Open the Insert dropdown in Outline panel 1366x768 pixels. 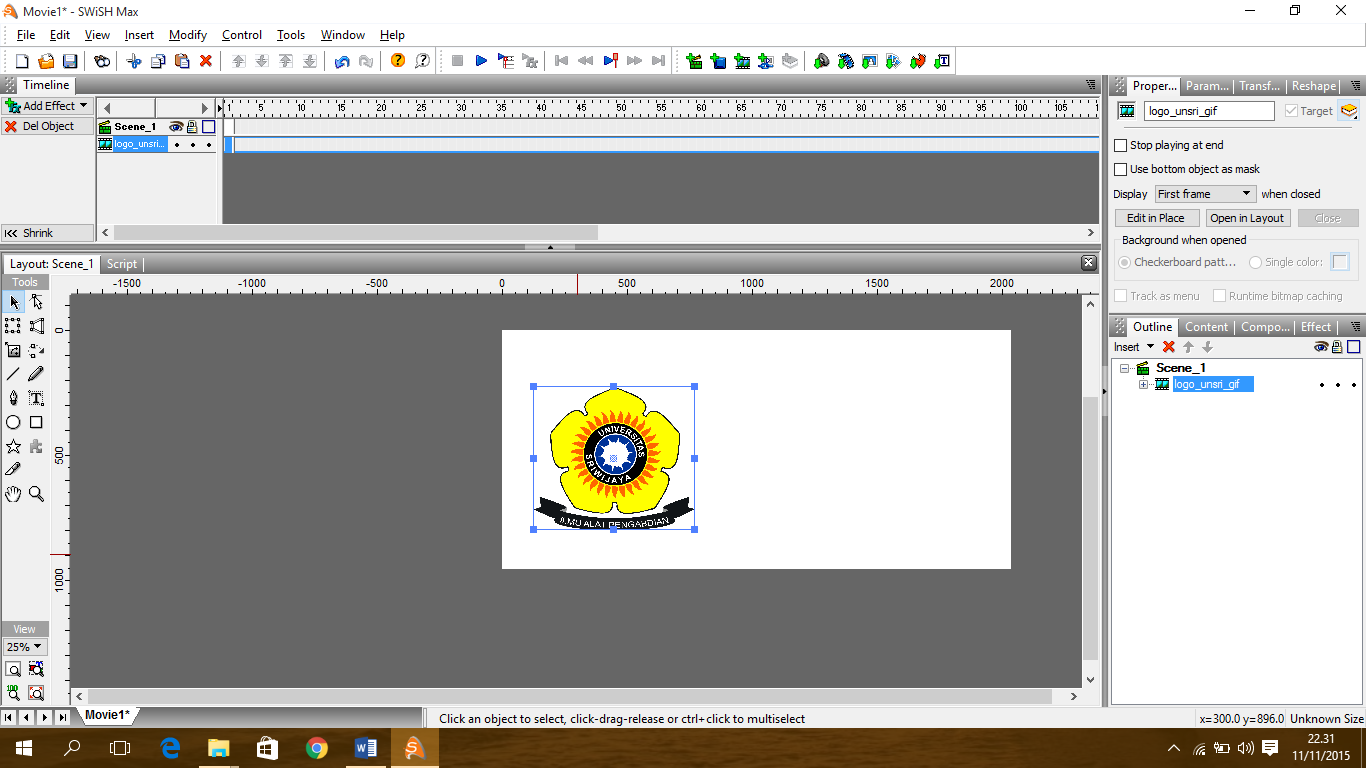click(x=1134, y=347)
